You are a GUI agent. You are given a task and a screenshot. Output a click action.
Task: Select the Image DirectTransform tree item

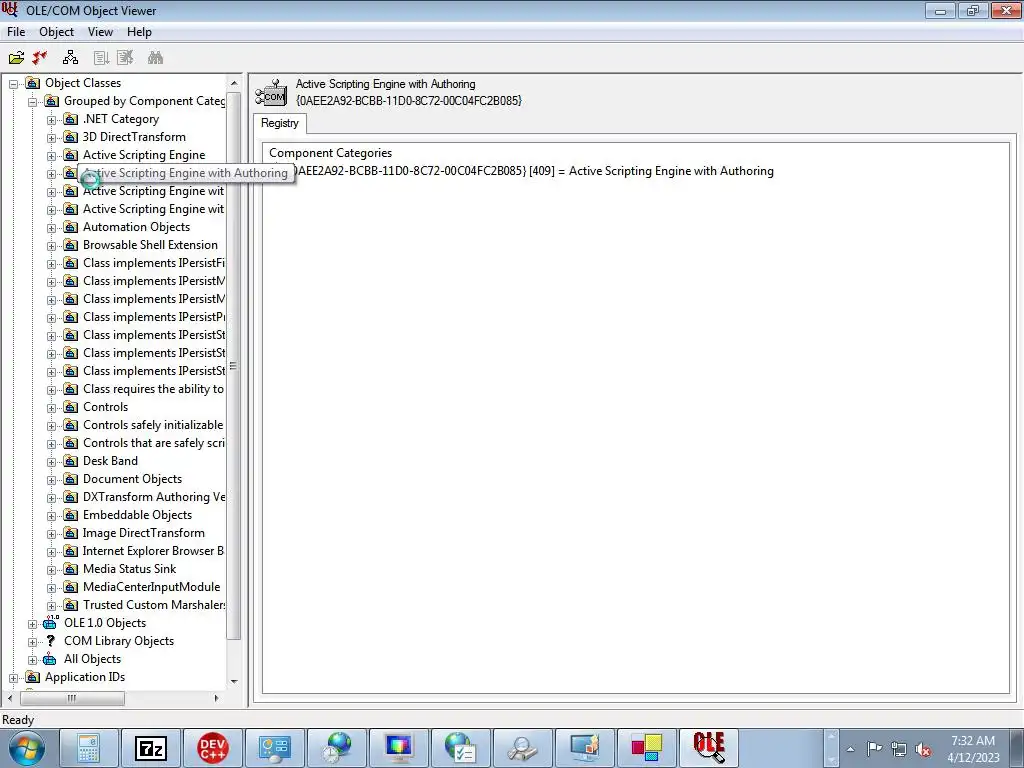pos(144,533)
